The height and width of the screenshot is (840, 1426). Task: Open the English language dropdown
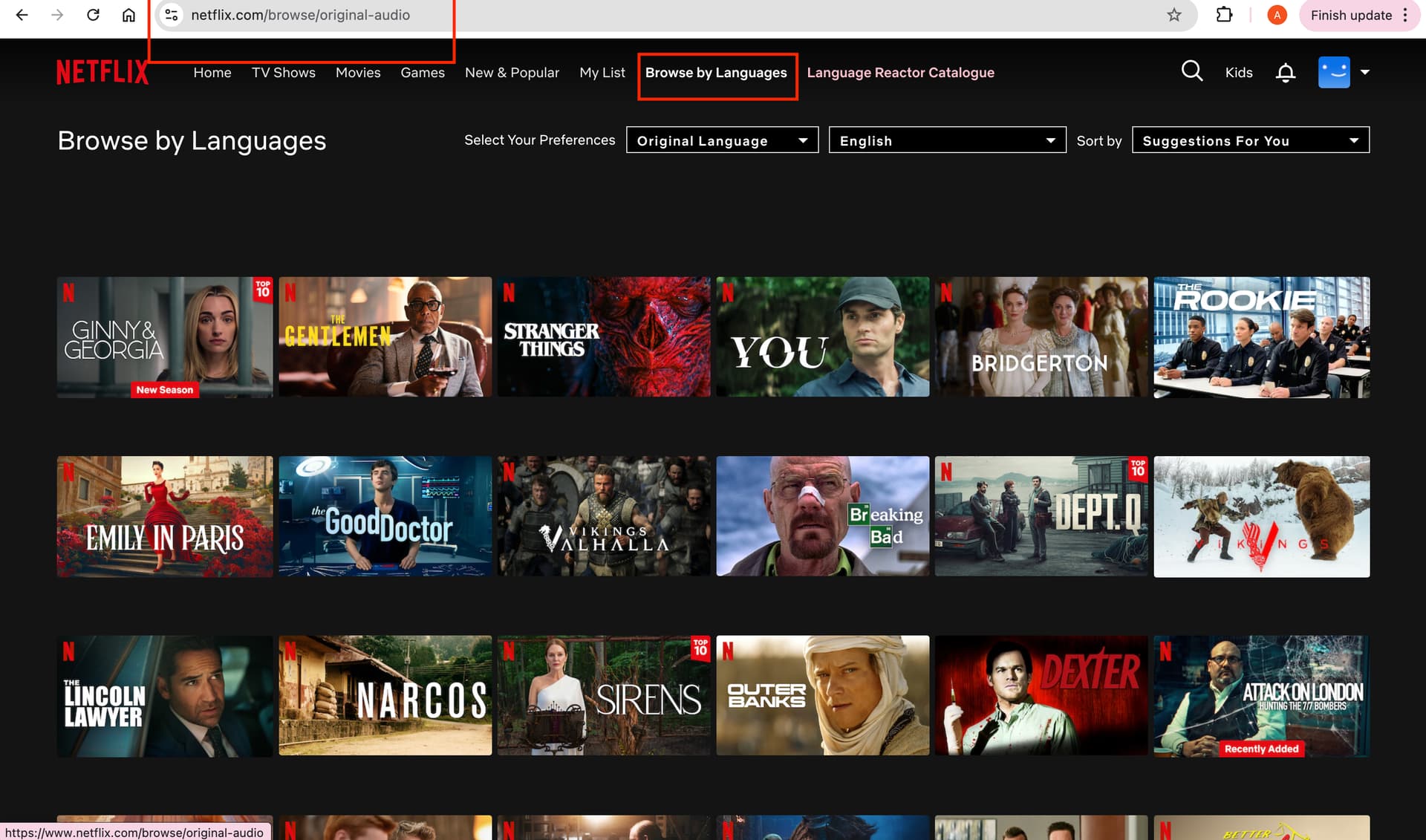947,140
